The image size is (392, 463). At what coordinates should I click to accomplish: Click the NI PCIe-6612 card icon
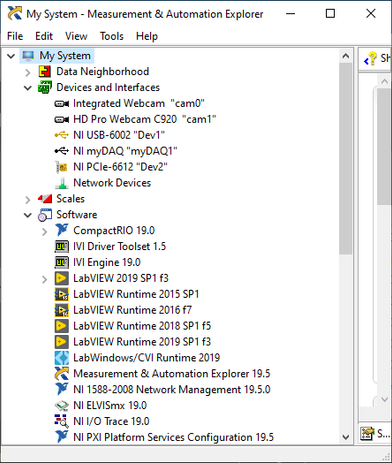(x=62, y=167)
